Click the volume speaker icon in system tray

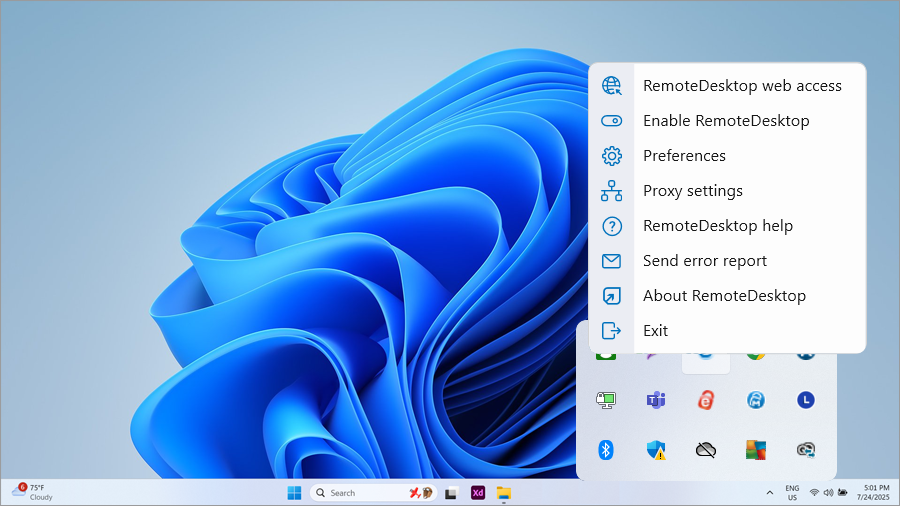pos(828,492)
